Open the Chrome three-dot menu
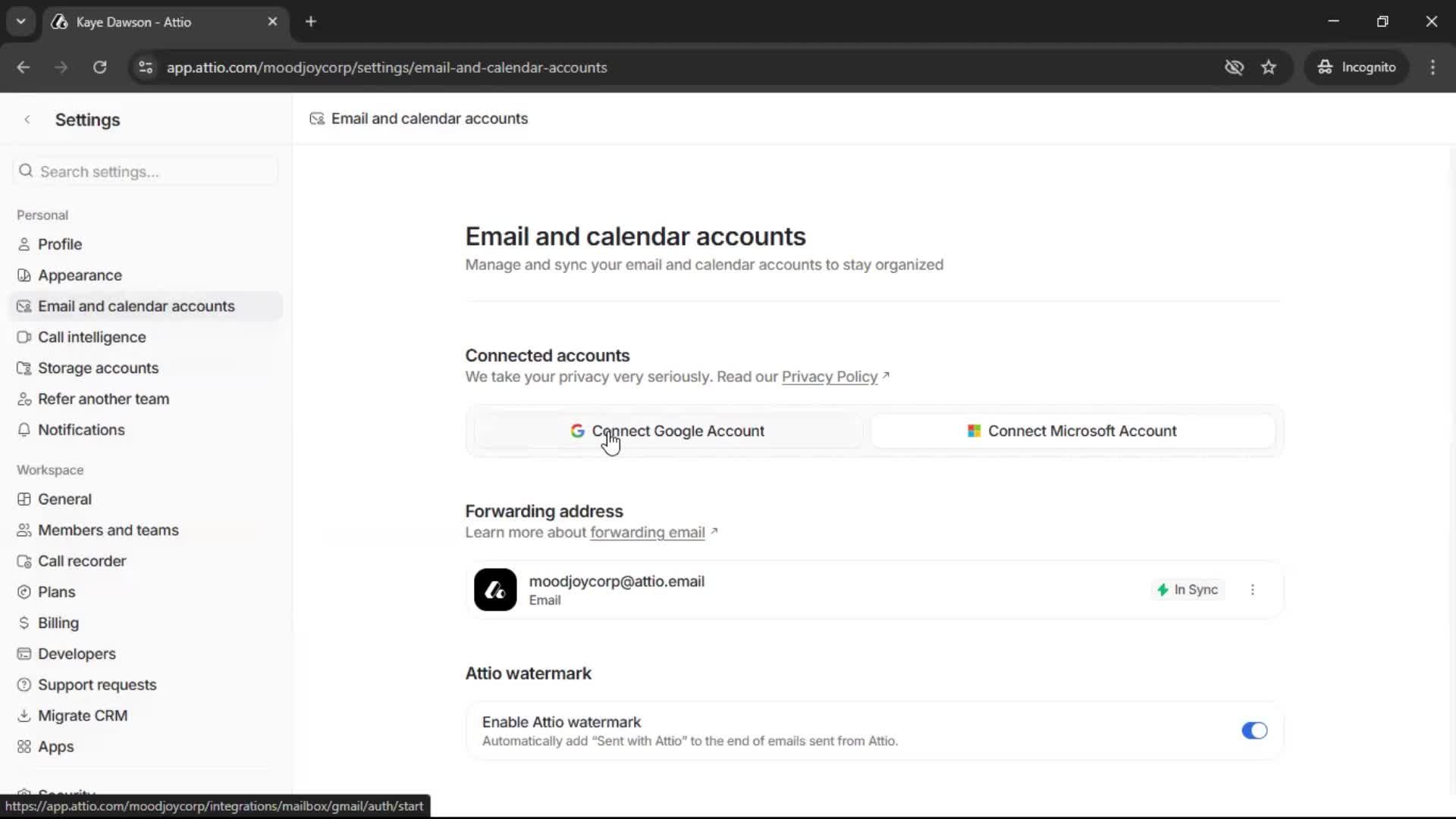 pos(1432,67)
